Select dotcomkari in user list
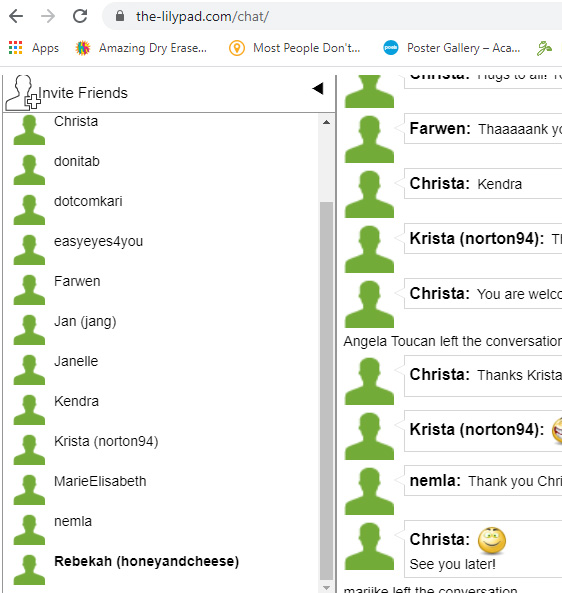This screenshot has height=593, width=562. (88, 201)
